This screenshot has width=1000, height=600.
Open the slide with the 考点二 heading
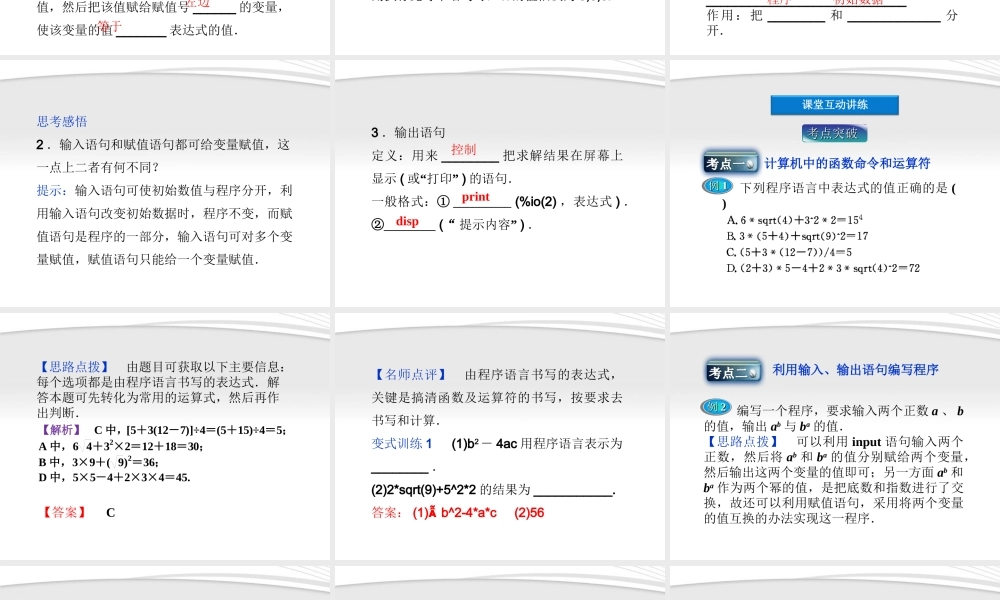(835, 436)
